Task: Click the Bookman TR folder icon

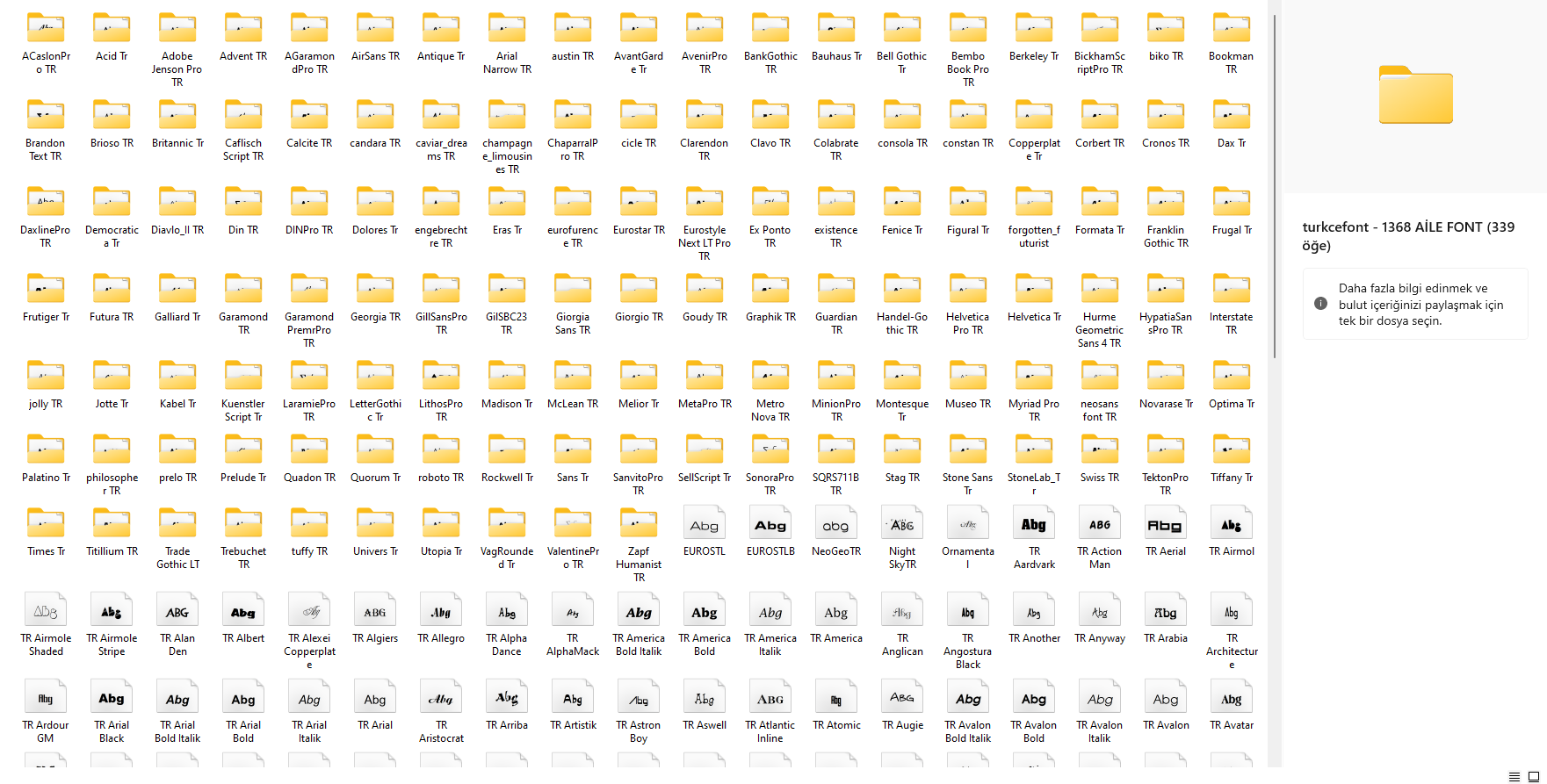Action: [x=1232, y=28]
